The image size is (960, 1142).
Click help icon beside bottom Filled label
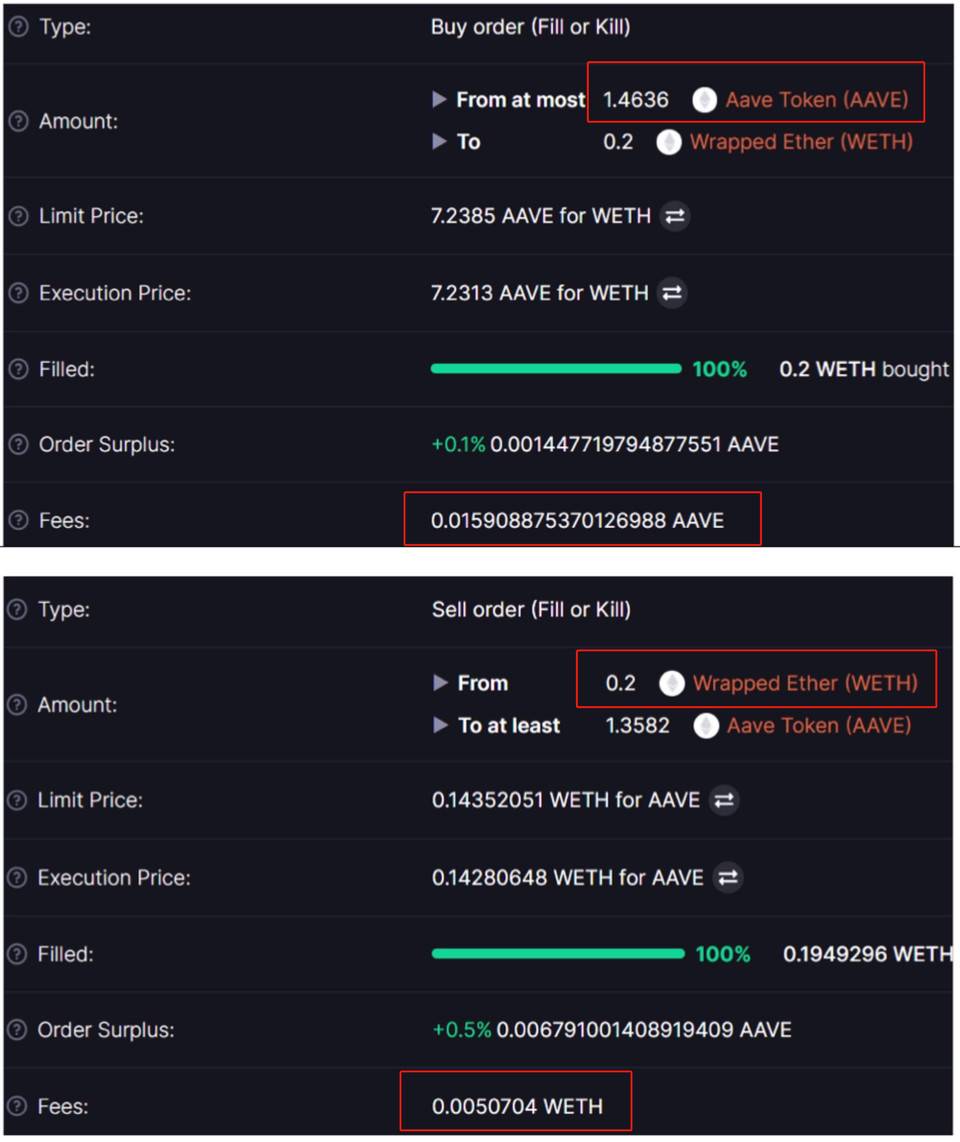[x=18, y=954]
